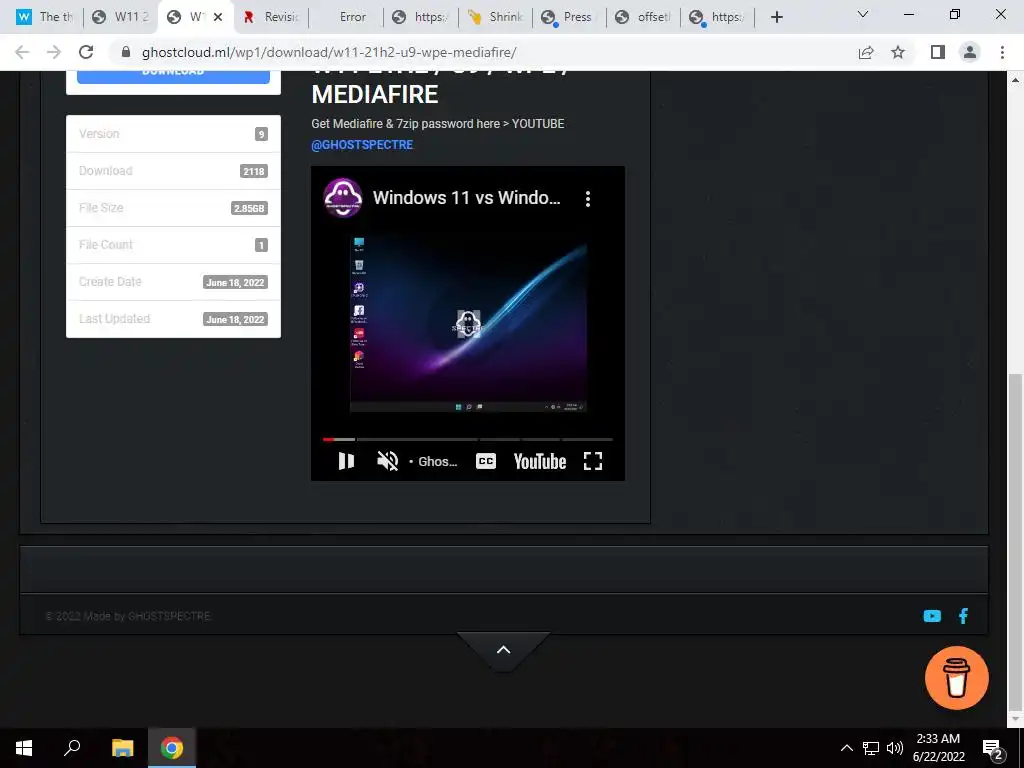Seek using the video progress bar

click(x=468, y=440)
